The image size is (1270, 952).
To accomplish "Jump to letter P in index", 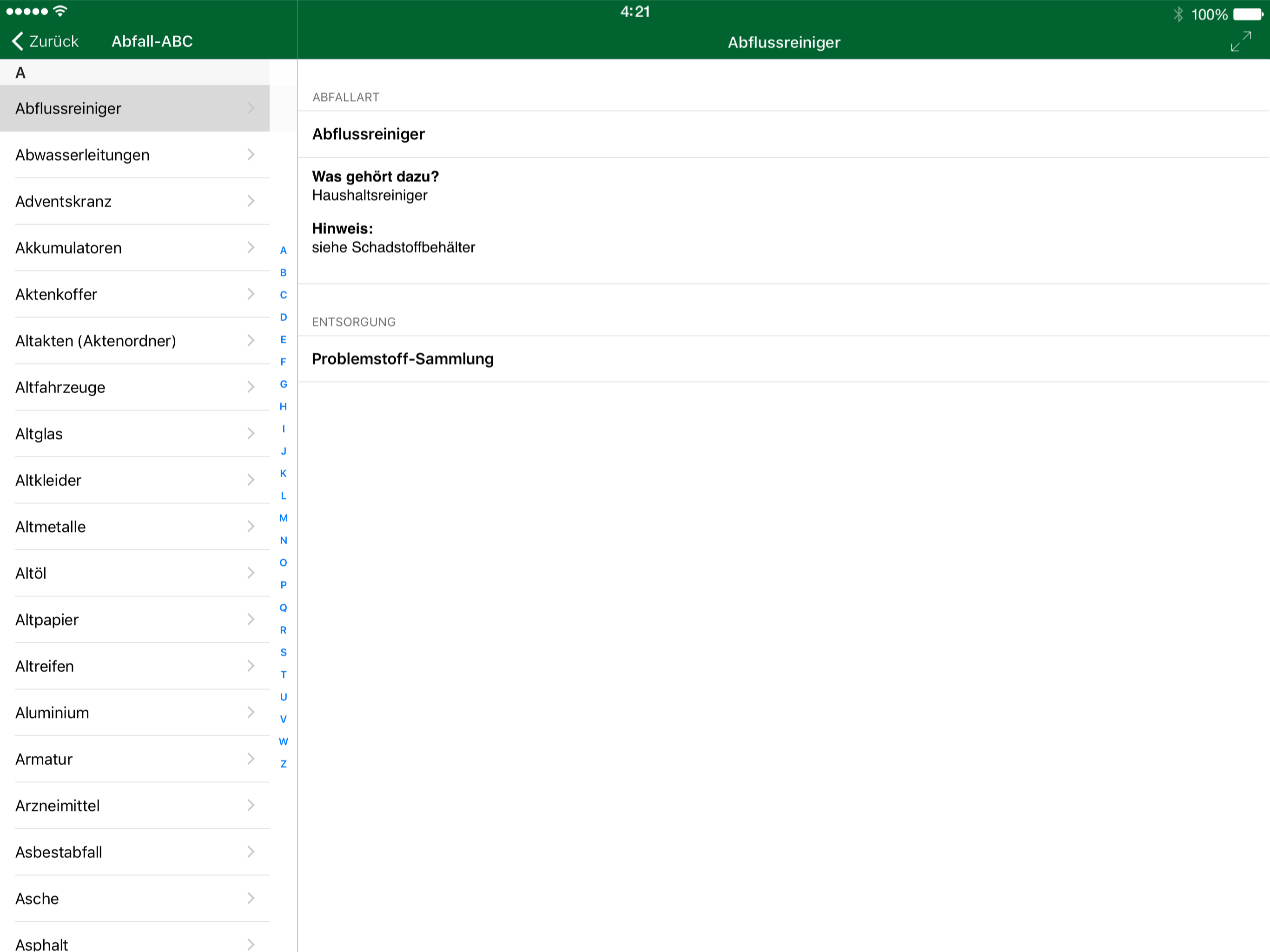I will pyautogui.click(x=283, y=586).
